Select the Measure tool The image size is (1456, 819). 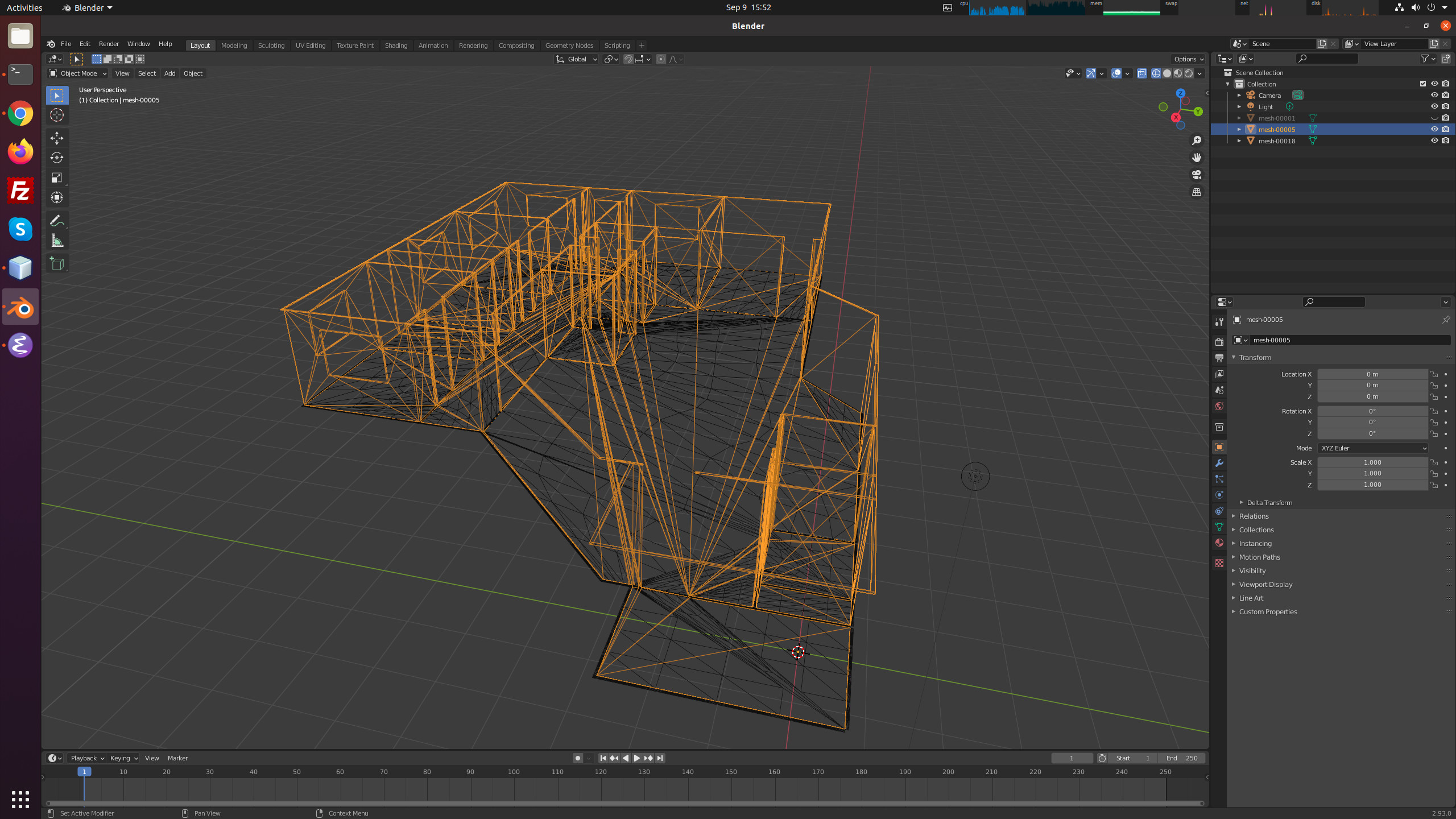[x=56, y=241]
